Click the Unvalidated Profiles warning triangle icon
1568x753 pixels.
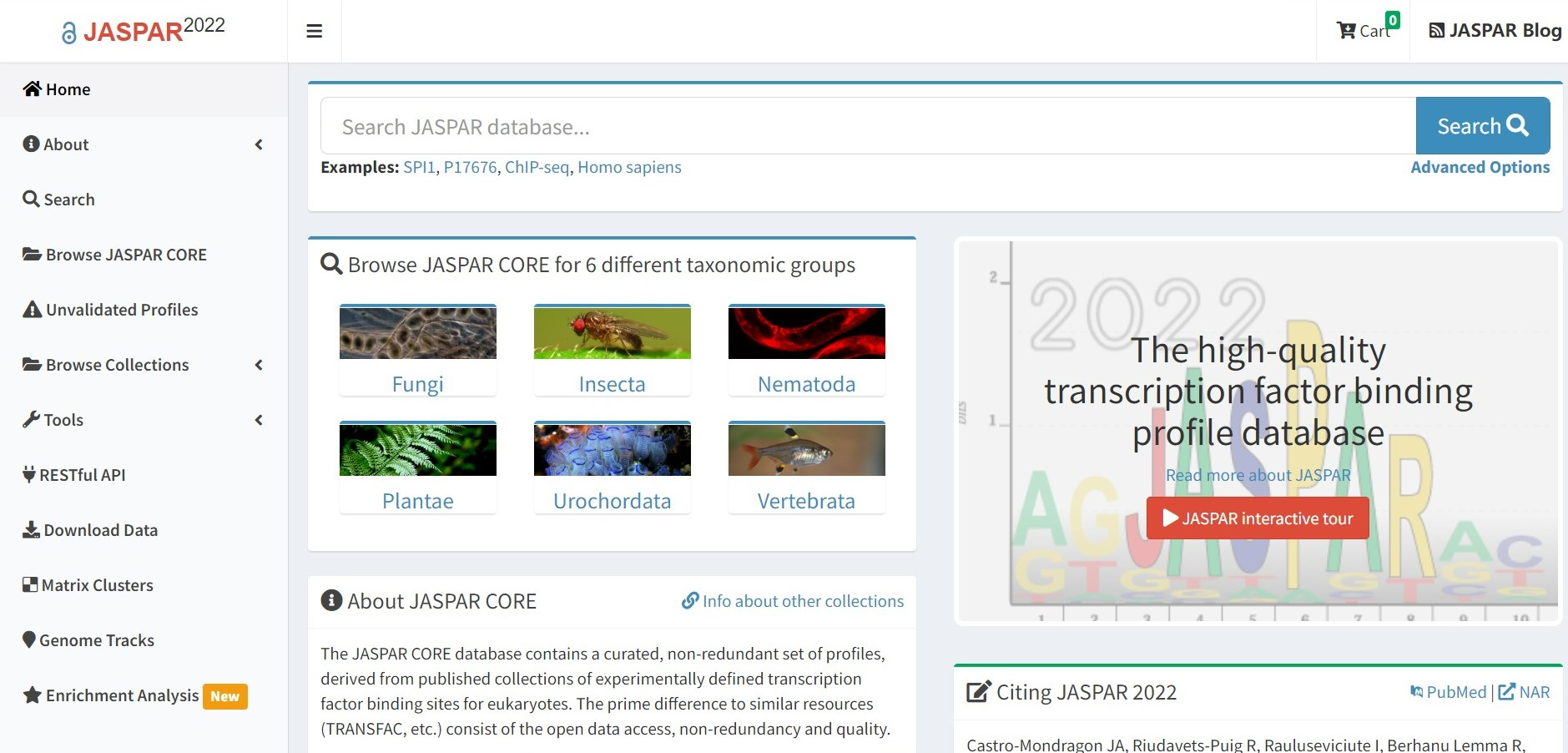(33, 309)
